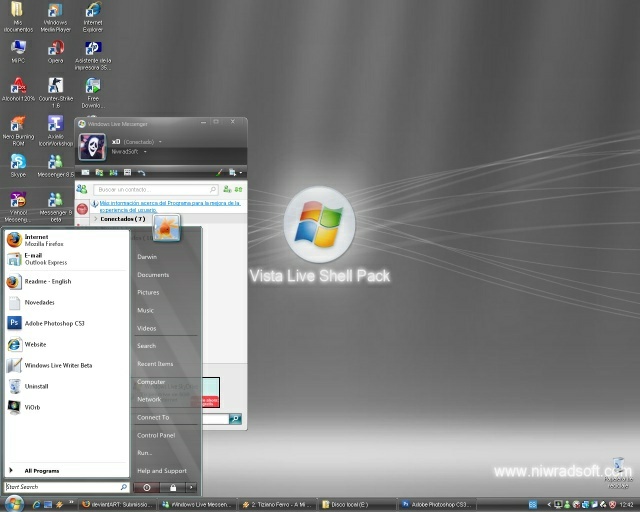Open Outlook Express E-mail entry

pos(67,259)
